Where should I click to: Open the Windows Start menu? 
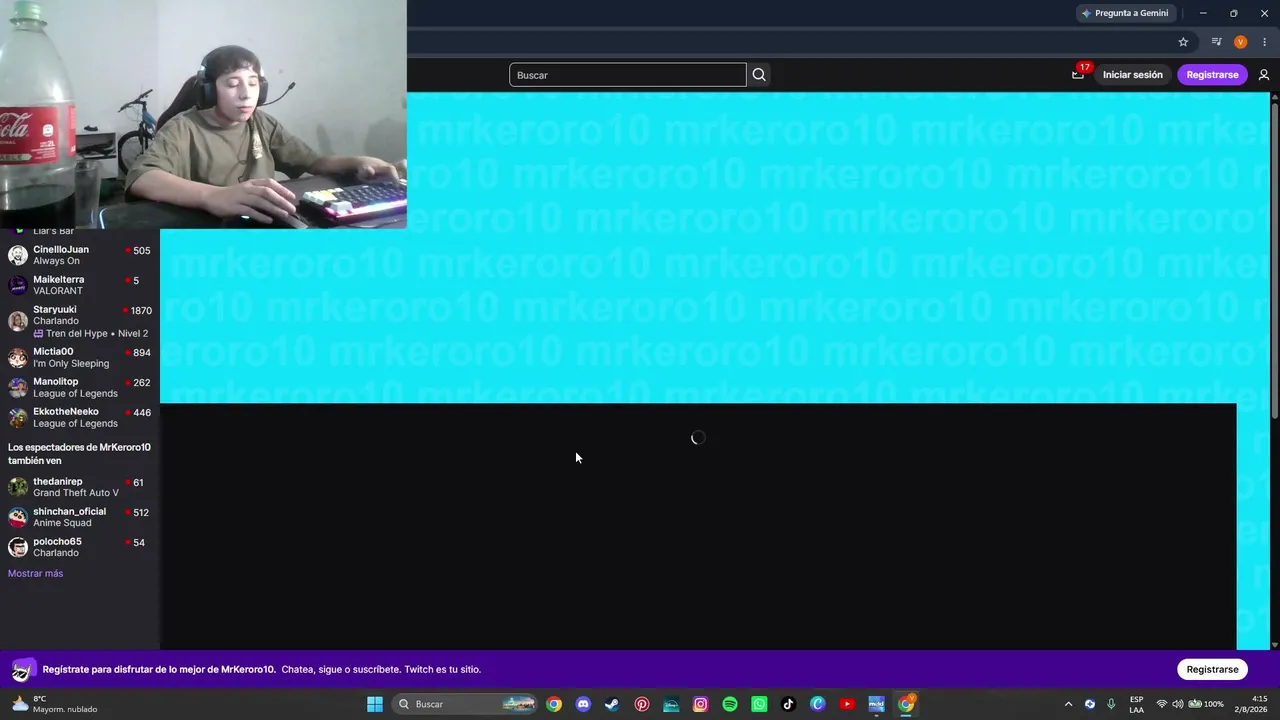pyautogui.click(x=375, y=704)
